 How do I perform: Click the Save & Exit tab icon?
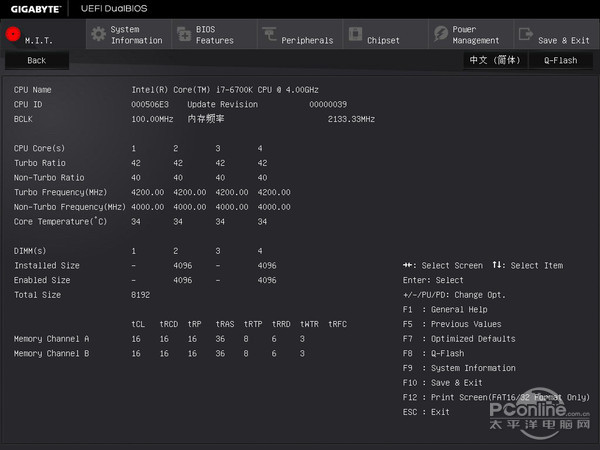click(525, 35)
